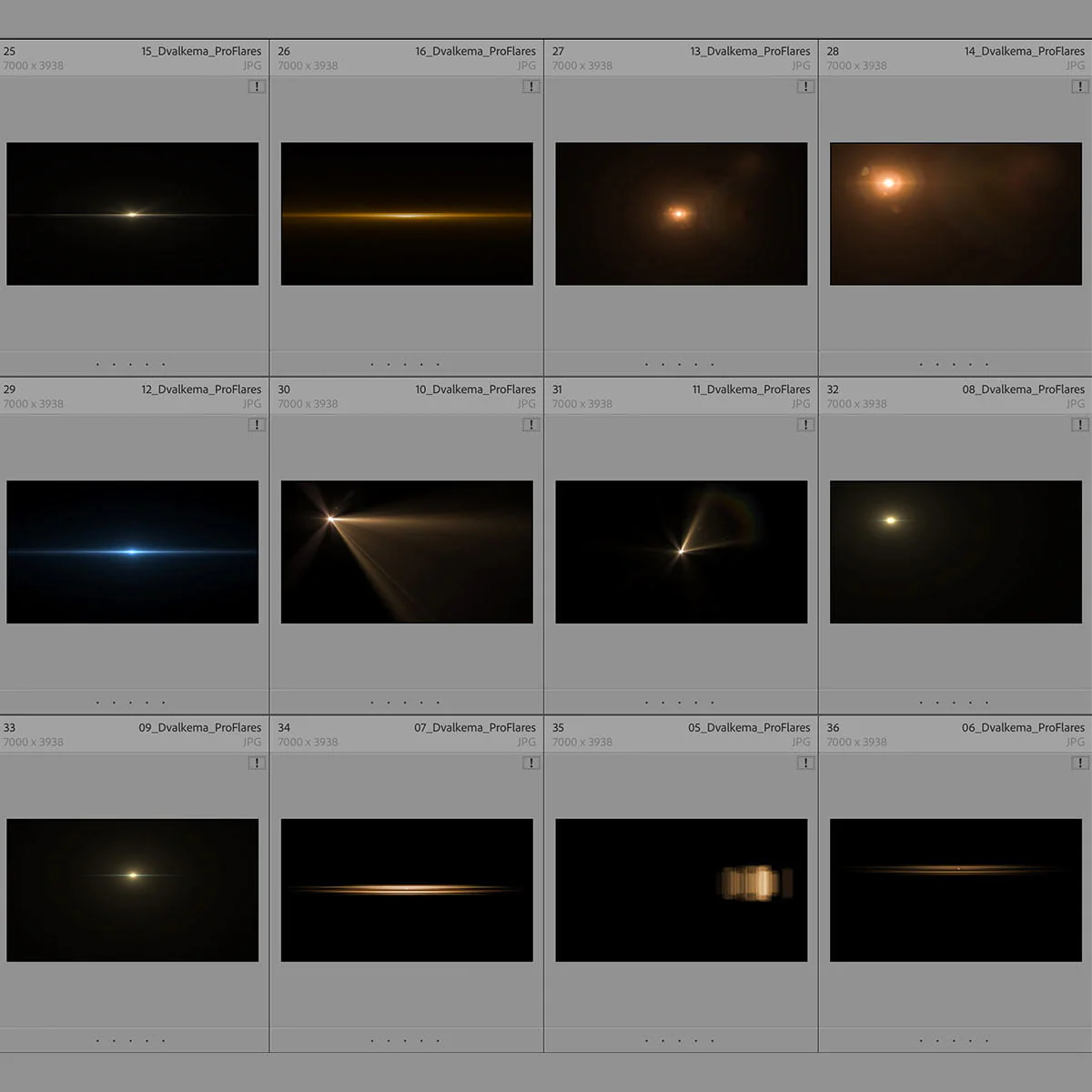Click the filename 05_Dvalkema_ProFlares
This screenshot has height=1092, width=1092.
click(x=749, y=728)
